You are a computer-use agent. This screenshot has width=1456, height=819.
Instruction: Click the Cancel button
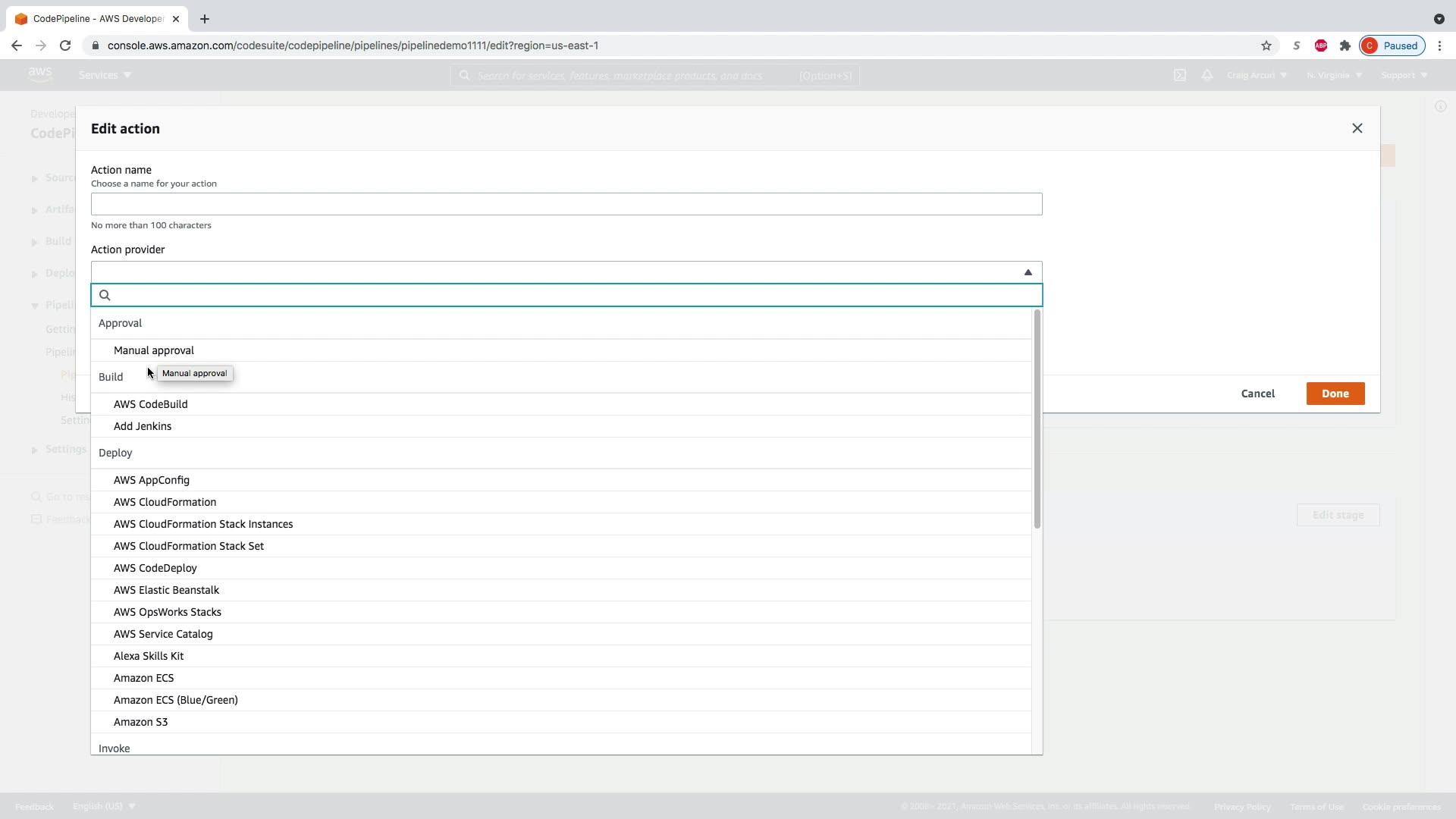[x=1257, y=394]
